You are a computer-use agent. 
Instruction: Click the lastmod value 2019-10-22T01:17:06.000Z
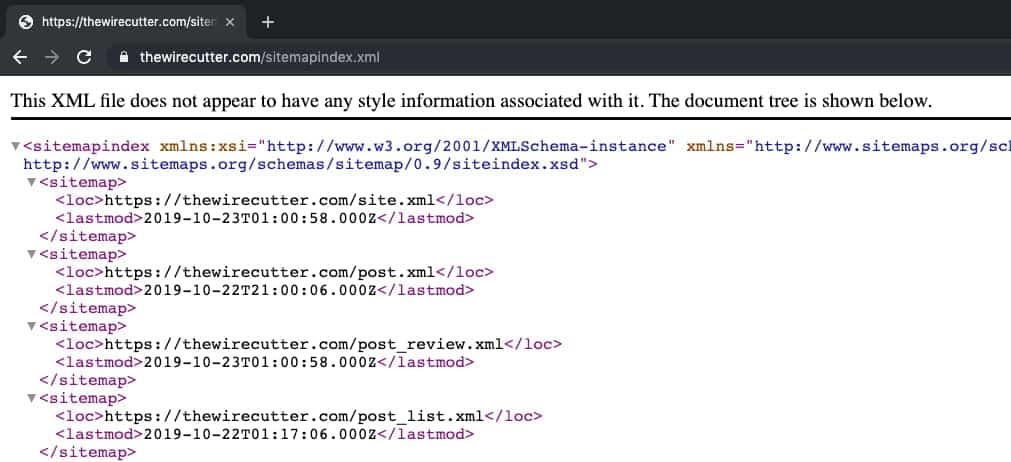260,434
